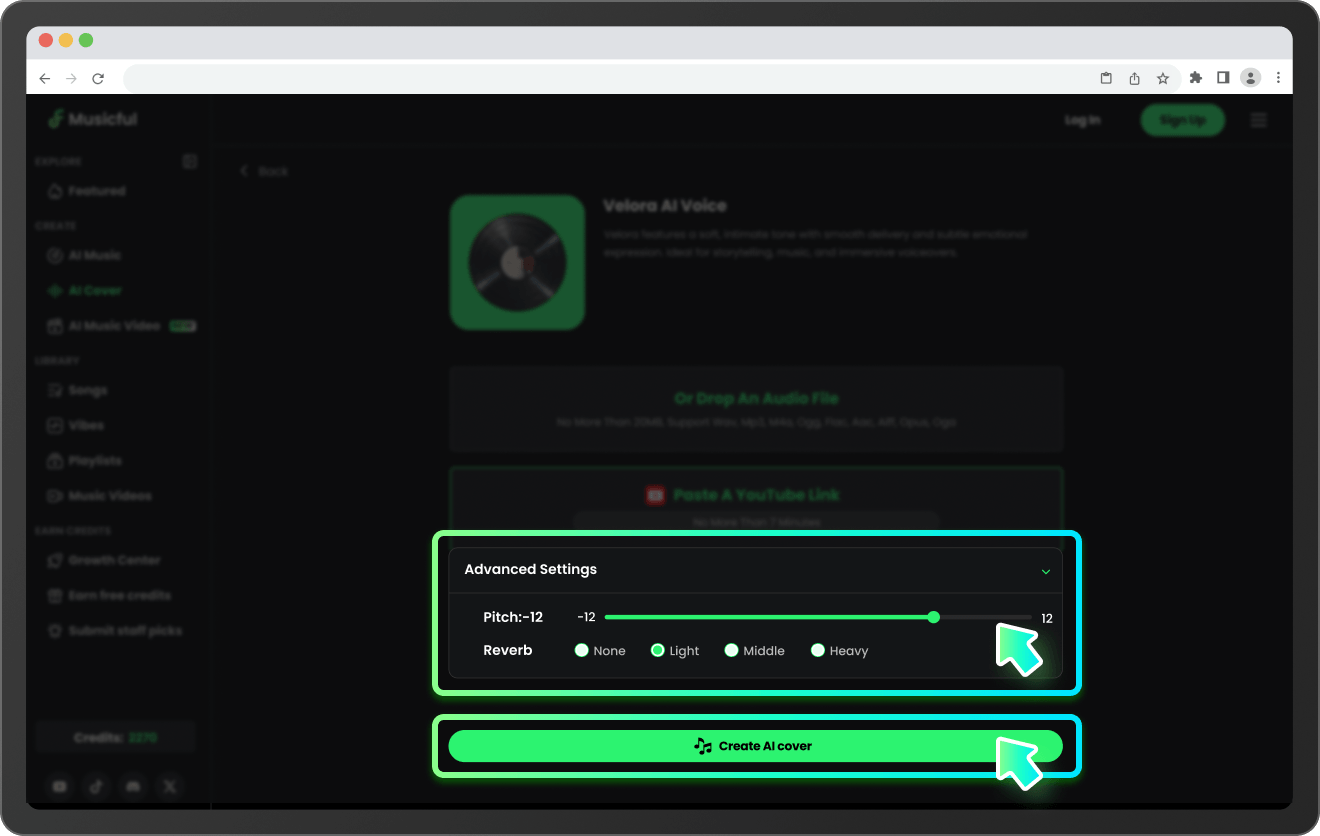1320x836 pixels.
Task: Open the browser extensions puzzle icon
Action: tap(1195, 78)
